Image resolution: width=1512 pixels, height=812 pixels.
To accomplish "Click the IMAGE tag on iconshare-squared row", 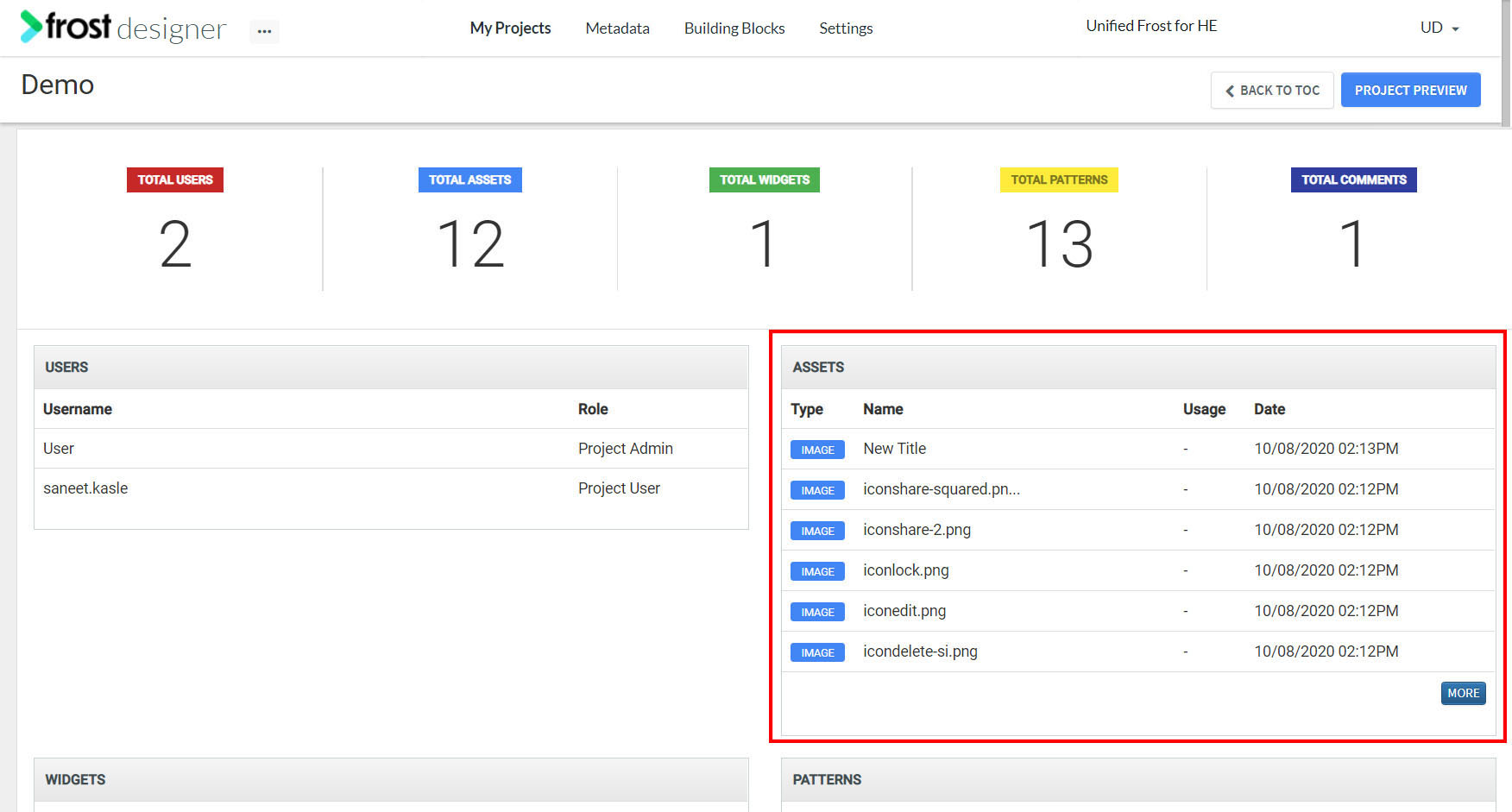I will click(x=817, y=490).
